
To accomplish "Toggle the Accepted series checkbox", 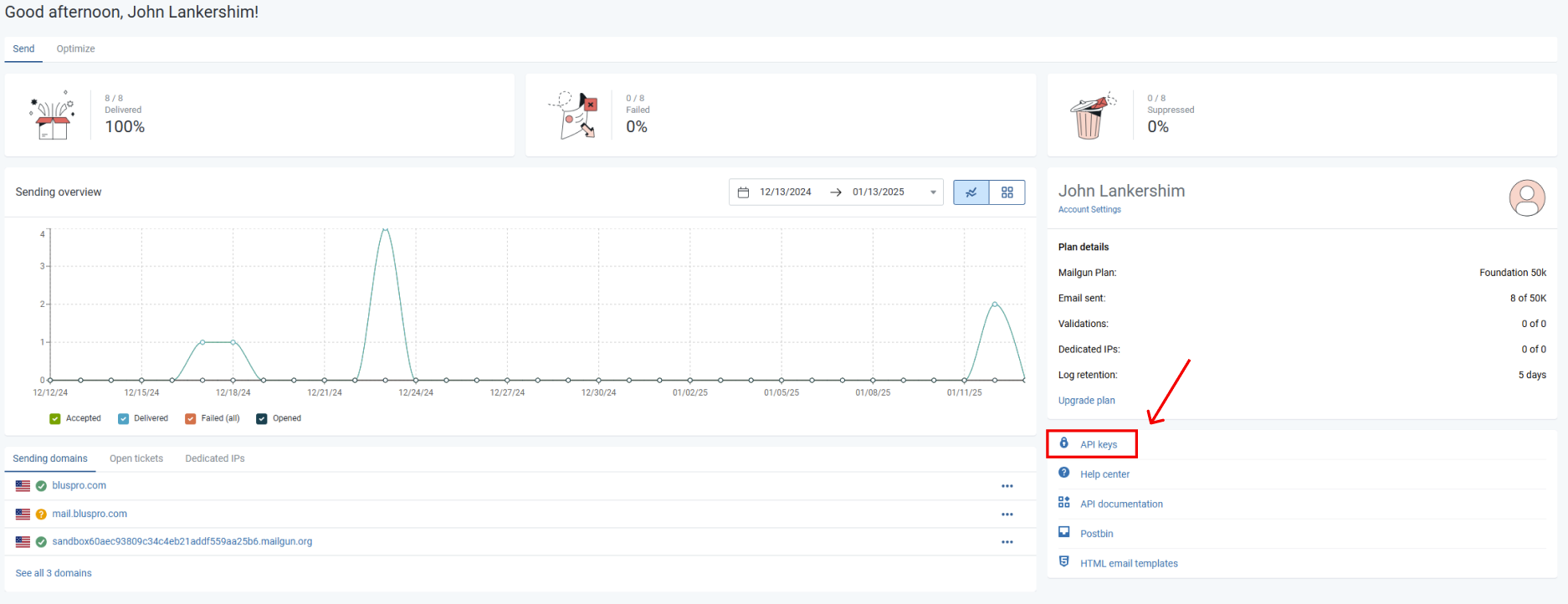I will tap(55, 419).
